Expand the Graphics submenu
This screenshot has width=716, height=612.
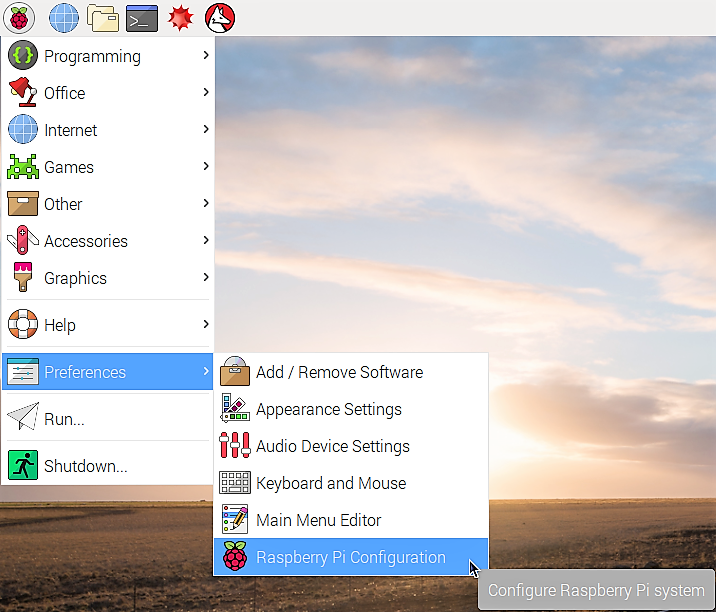pyautogui.click(x=108, y=278)
